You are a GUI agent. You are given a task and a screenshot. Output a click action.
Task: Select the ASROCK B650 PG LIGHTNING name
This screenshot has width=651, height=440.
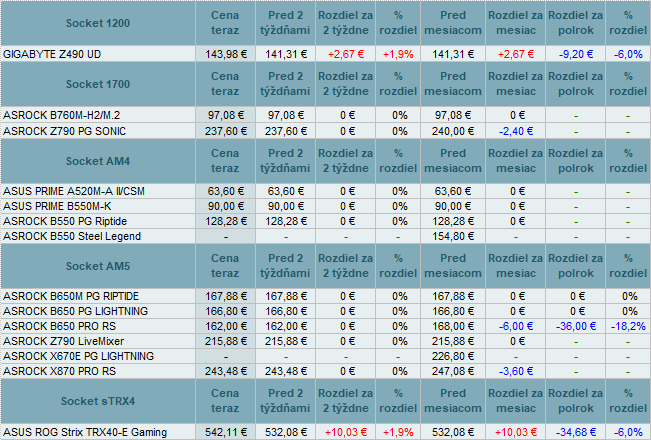tap(75, 311)
